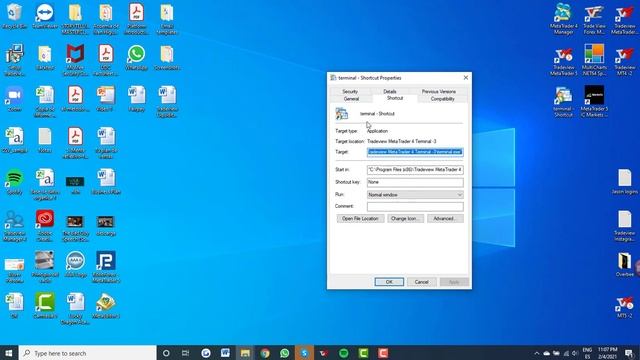This screenshot has height=360, width=640.
Task: Cancel the Shortcut Properties dialog
Action: click(422, 282)
